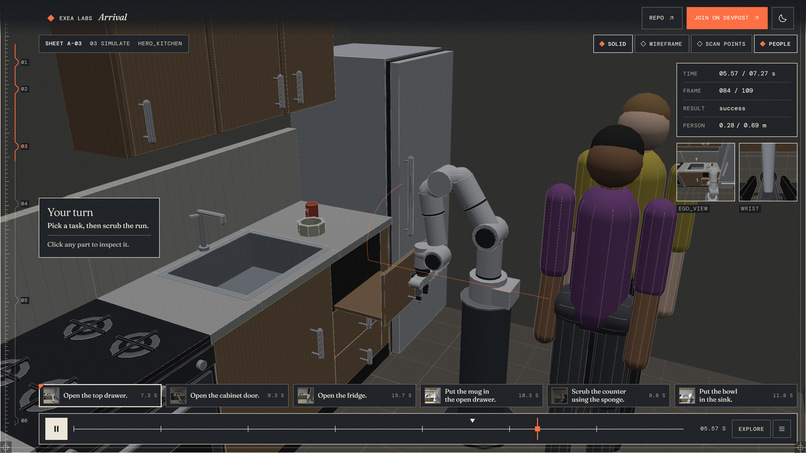806x453 pixels.
Task: Click the Explore button
Action: tap(751, 429)
